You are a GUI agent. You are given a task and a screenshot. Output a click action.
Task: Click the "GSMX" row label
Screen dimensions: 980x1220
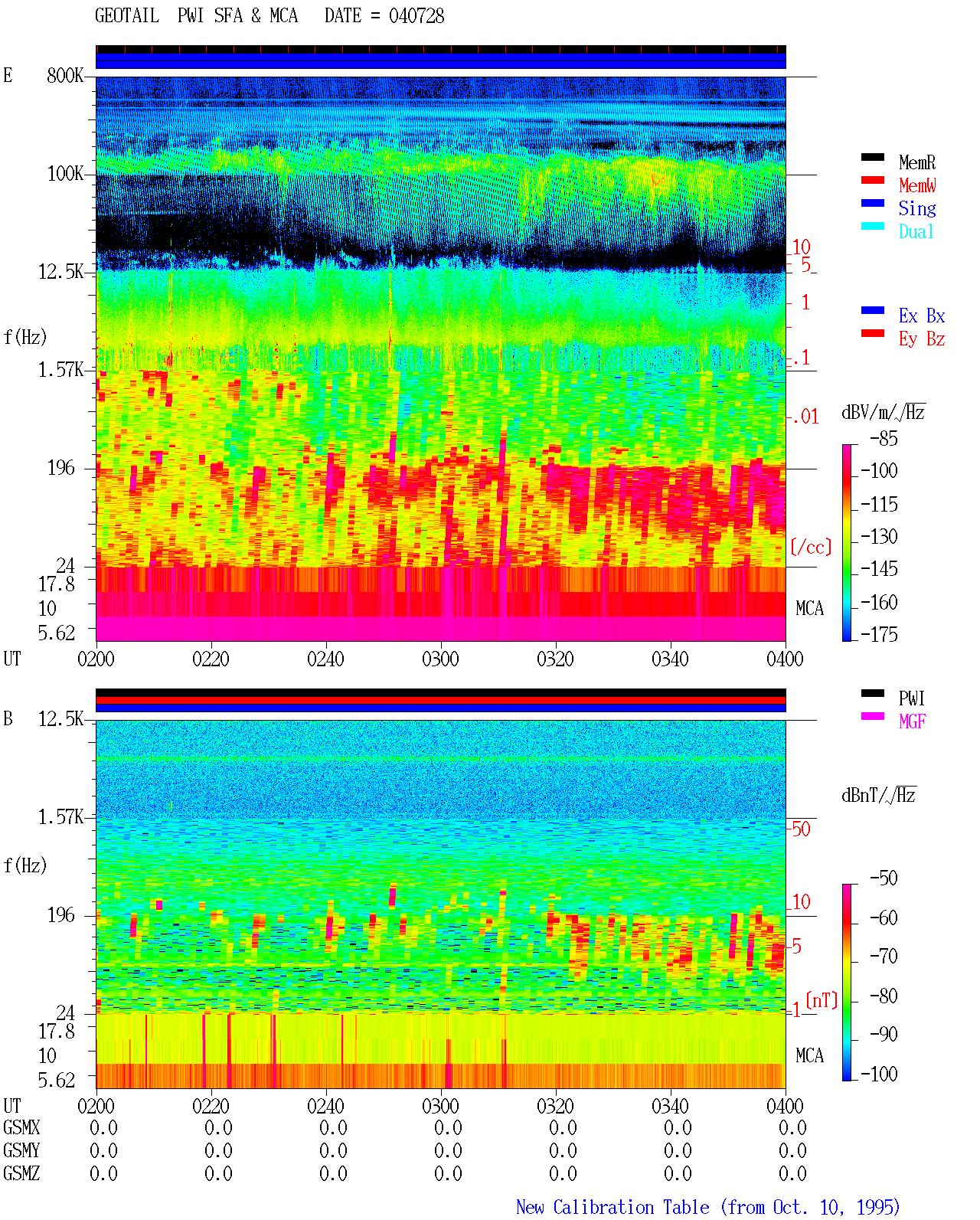click(x=21, y=1127)
